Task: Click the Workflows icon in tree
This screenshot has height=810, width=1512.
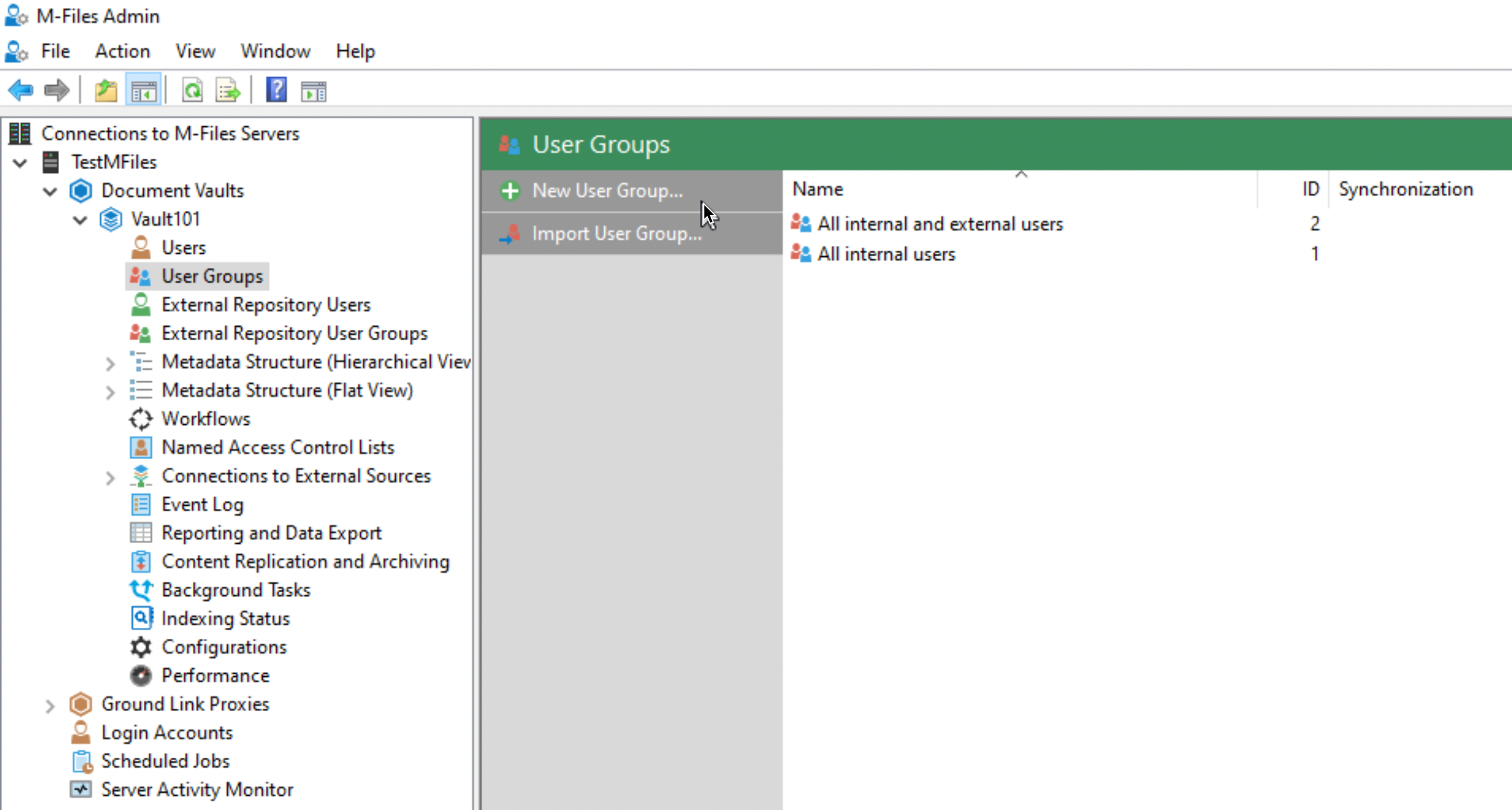Action: [141, 419]
